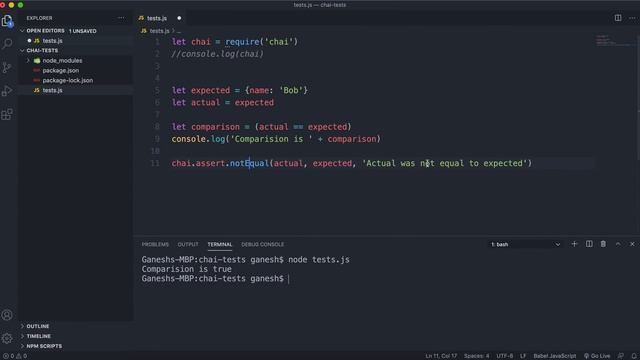640x360 pixels.
Task: Open the Extensions view
Action: coord(7,114)
